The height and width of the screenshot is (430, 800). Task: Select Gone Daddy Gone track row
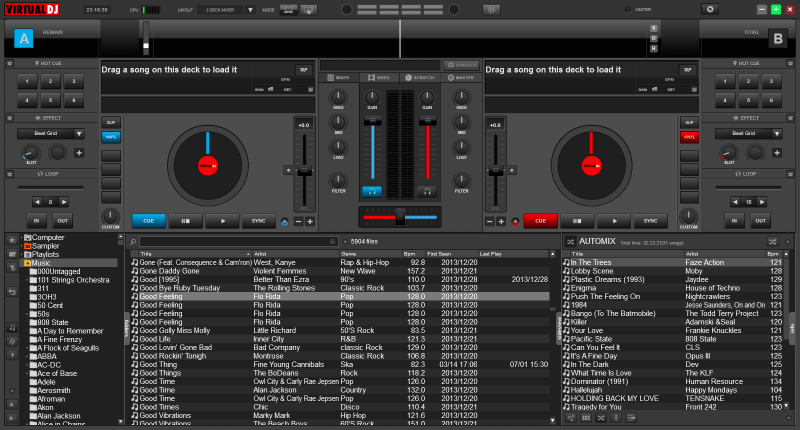(x=340, y=271)
